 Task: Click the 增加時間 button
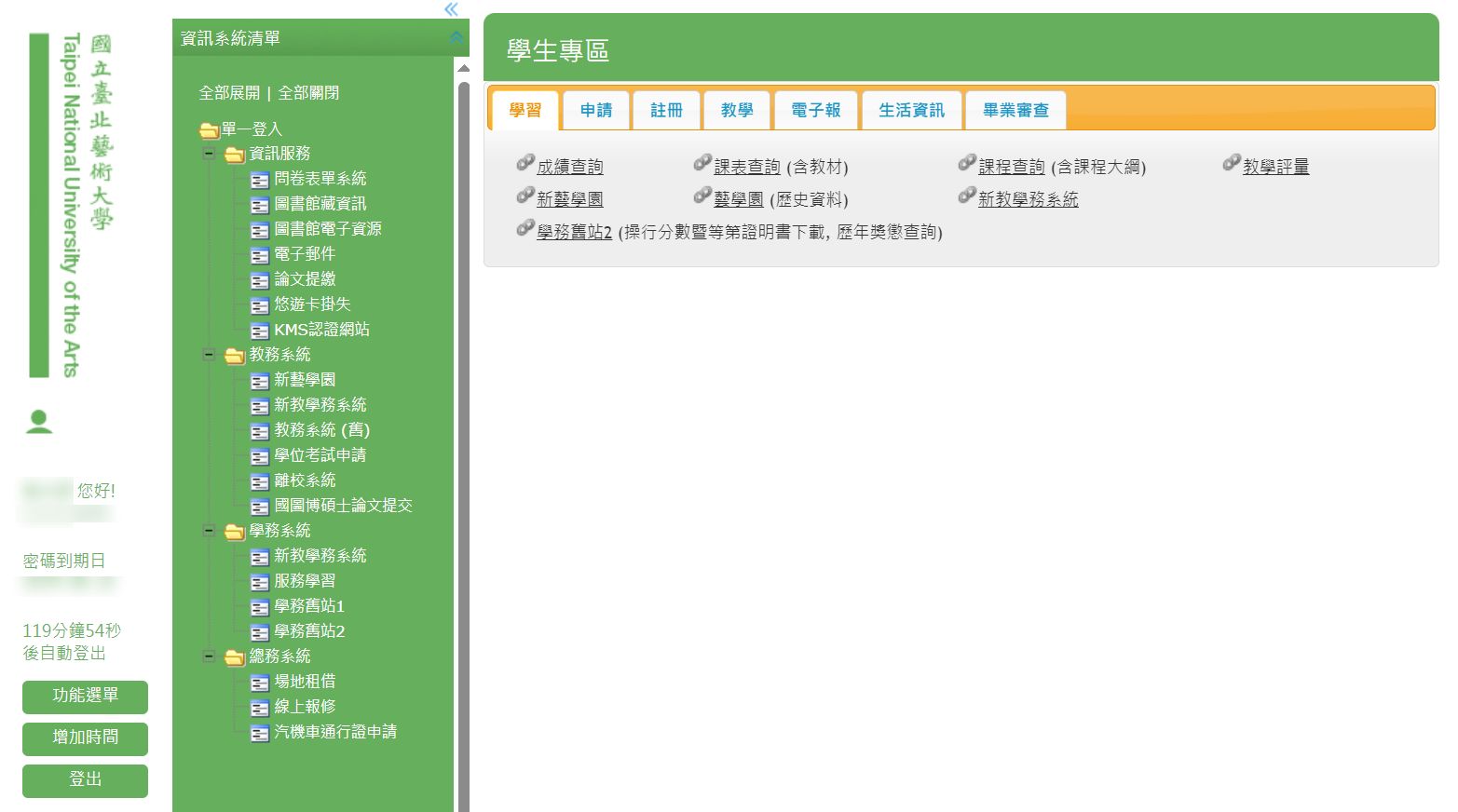click(x=85, y=738)
